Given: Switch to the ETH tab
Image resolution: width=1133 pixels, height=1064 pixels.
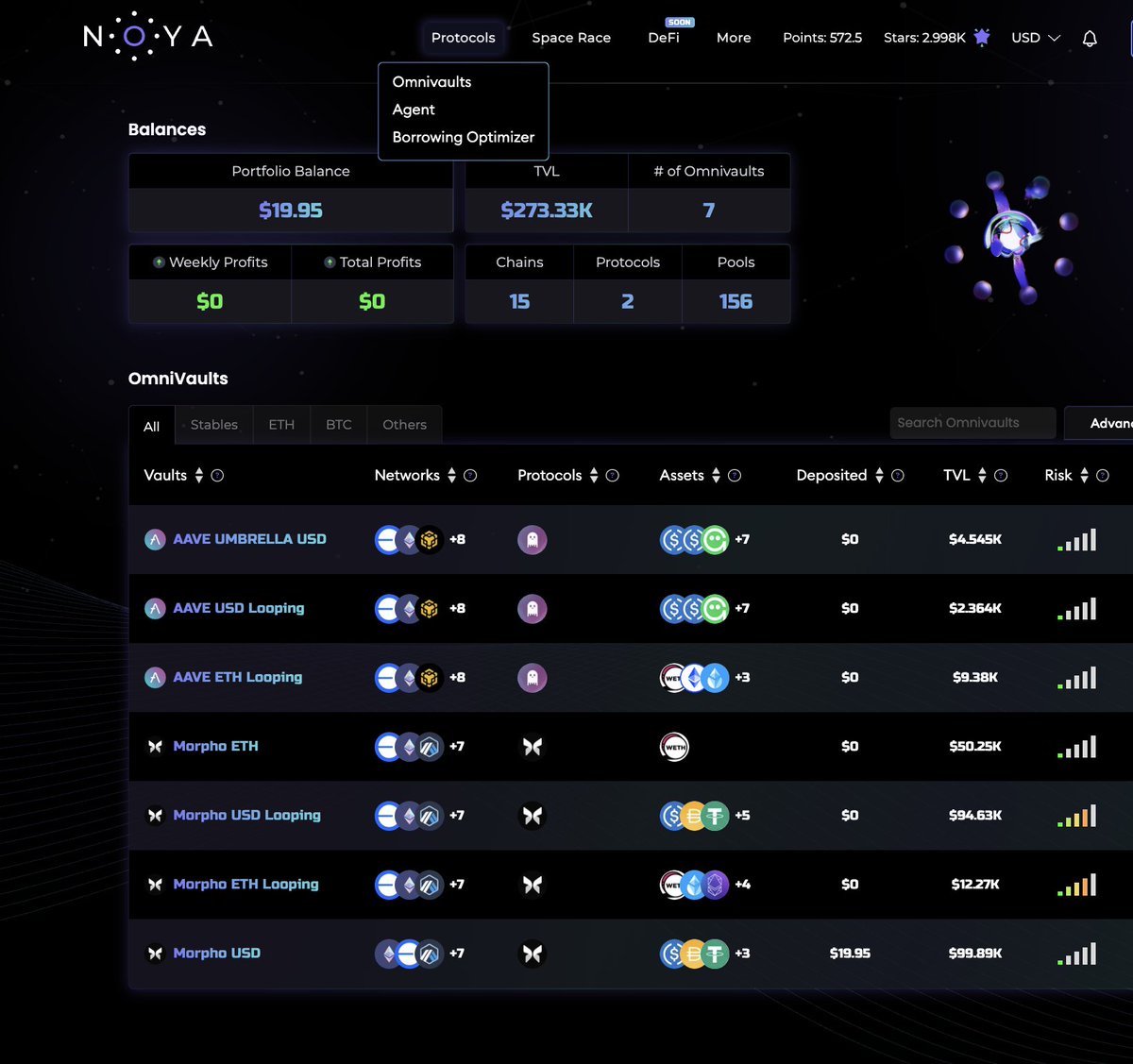Looking at the screenshot, I should coord(281,425).
